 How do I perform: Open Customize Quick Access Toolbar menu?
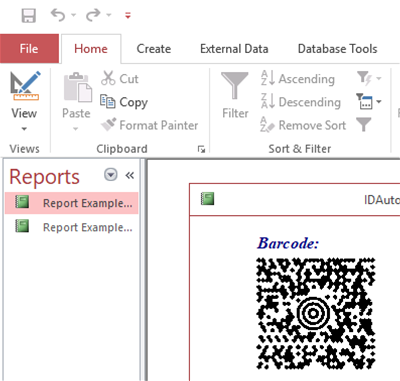tap(128, 15)
